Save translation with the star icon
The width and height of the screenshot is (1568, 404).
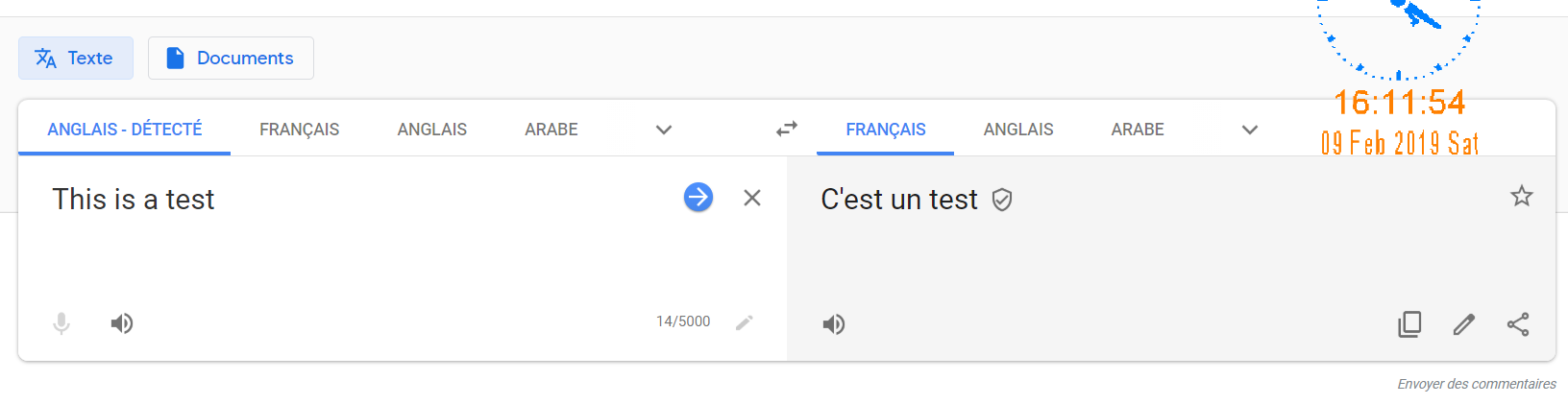(x=1522, y=197)
